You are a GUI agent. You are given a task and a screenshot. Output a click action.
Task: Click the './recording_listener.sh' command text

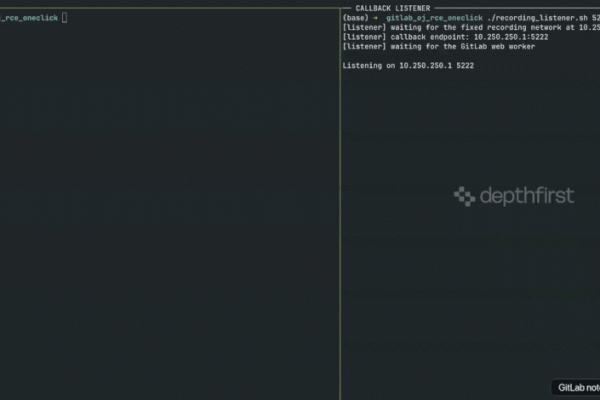(x=537, y=18)
